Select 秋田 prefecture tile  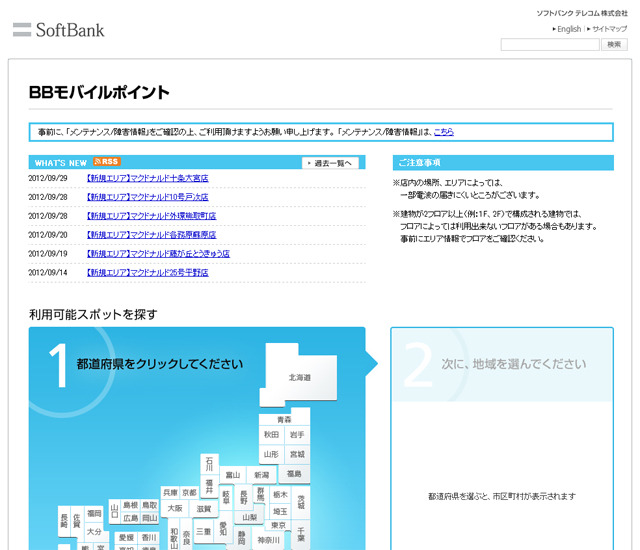271,435
